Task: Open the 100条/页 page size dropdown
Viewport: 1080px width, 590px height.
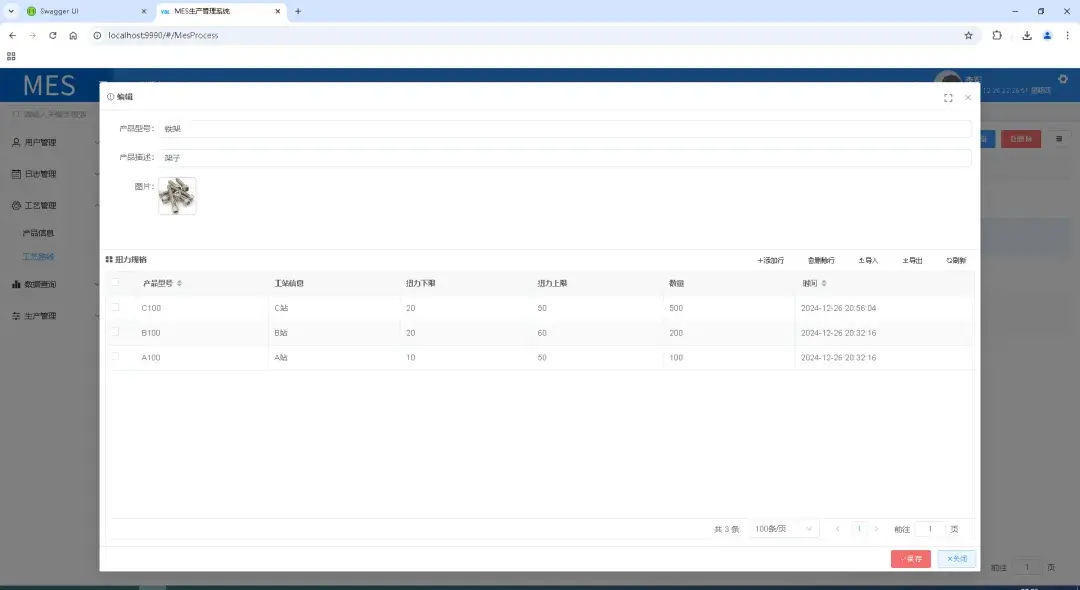Action: tap(783, 528)
